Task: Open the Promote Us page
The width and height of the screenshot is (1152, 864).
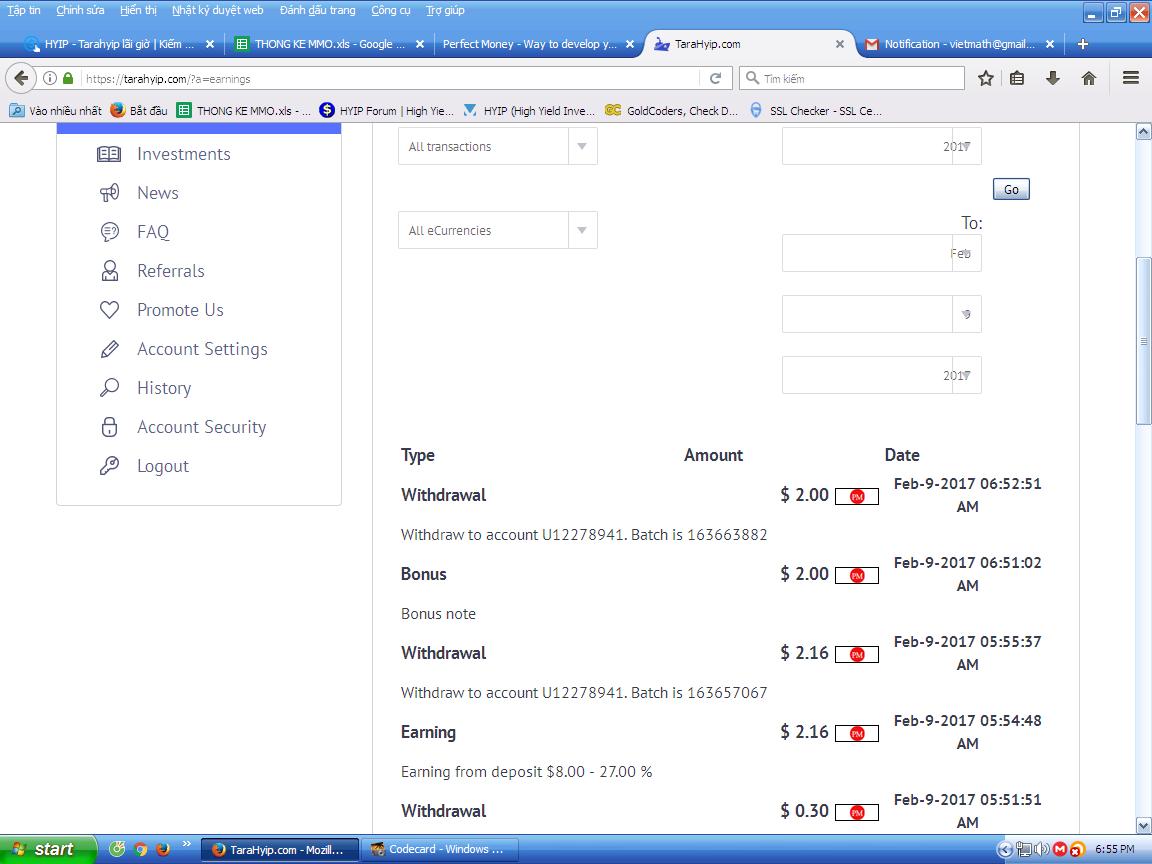Action: click(x=180, y=309)
